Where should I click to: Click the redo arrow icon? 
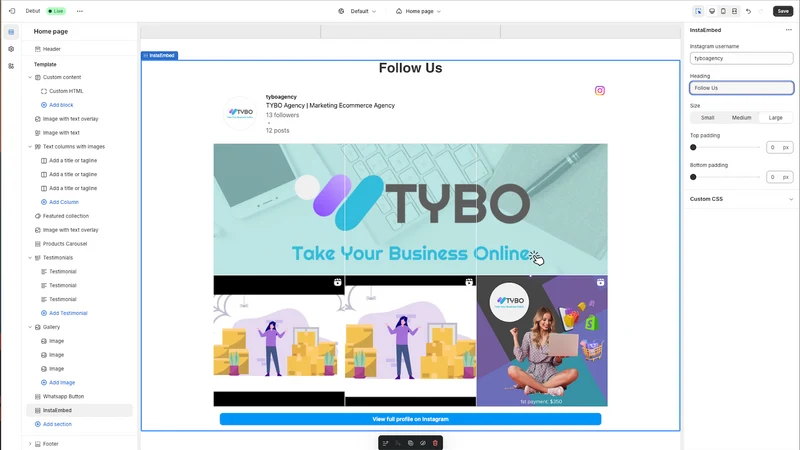pyautogui.click(x=761, y=11)
